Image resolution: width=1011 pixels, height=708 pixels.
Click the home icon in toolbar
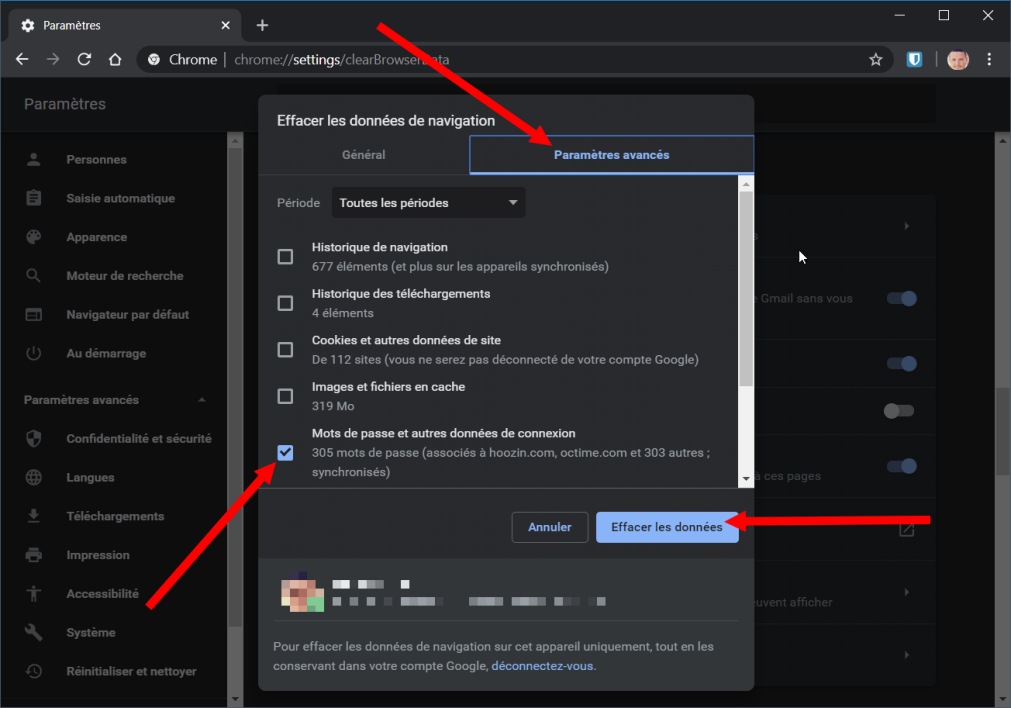tap(115, 59)
